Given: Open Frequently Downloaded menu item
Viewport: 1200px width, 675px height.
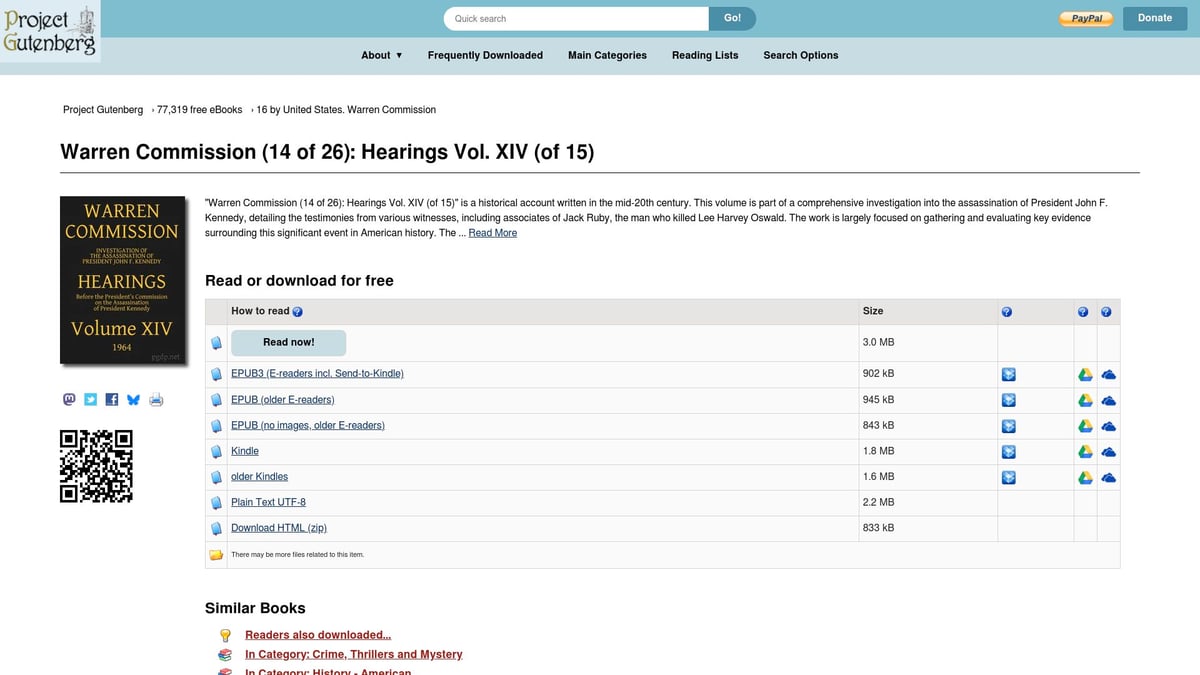Looking at the screenshot, I should pyautogui.click(x=485, y=55).
